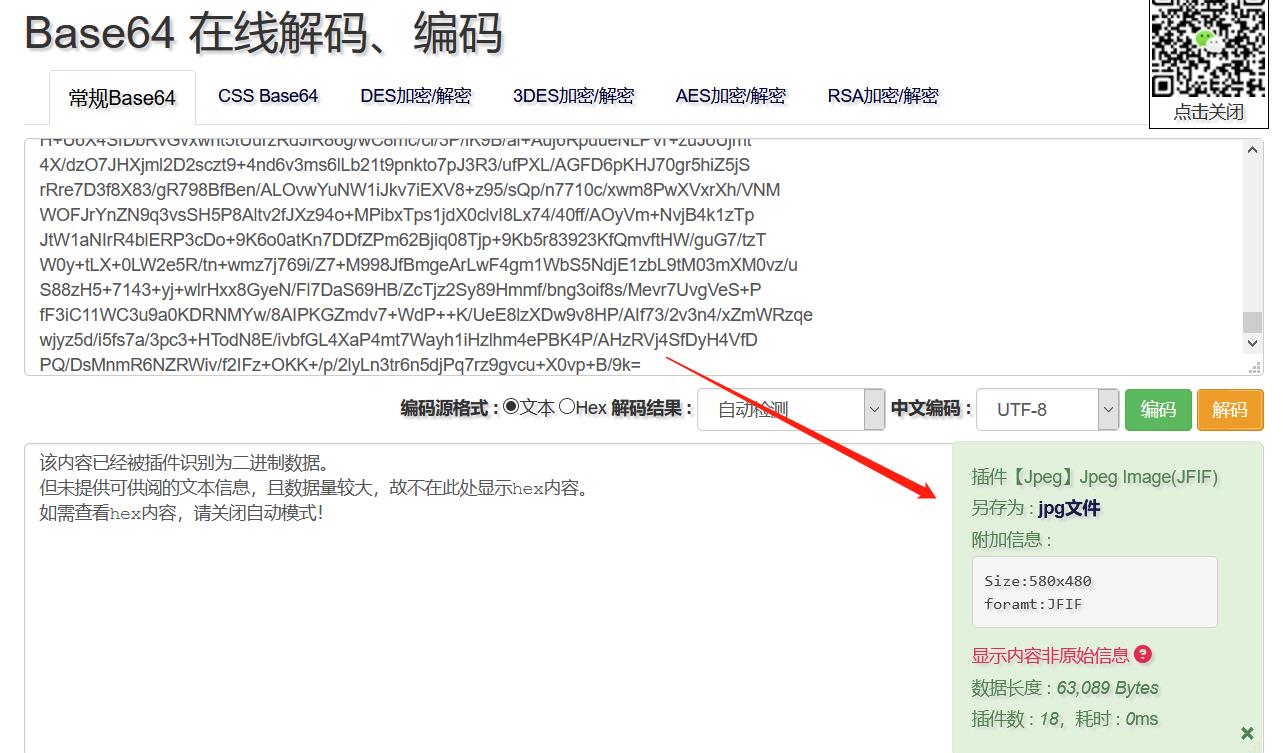
Task: Click the input textarea resize grip
Action: [1255, 367]
